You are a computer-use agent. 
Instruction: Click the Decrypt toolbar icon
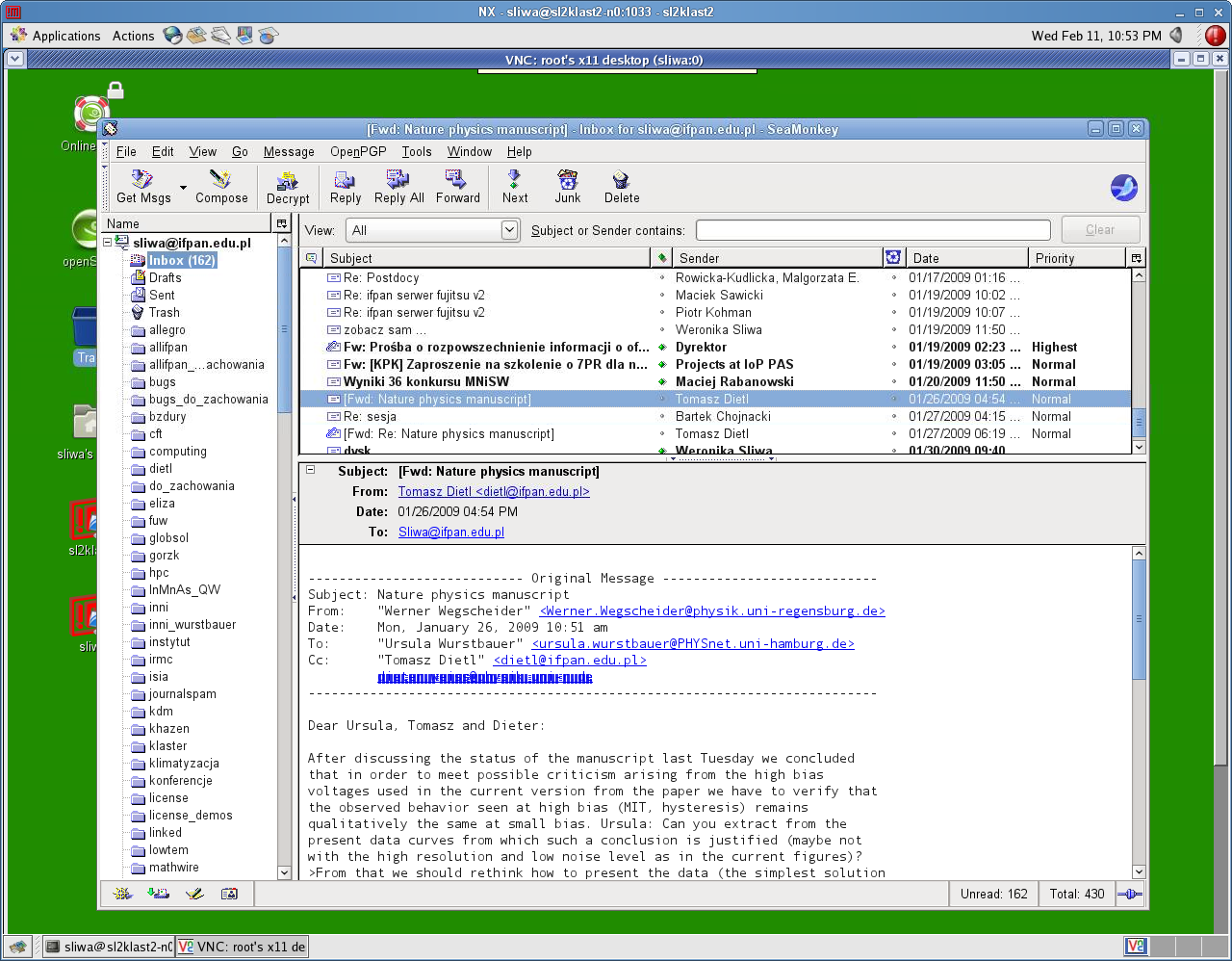[288, 186]
